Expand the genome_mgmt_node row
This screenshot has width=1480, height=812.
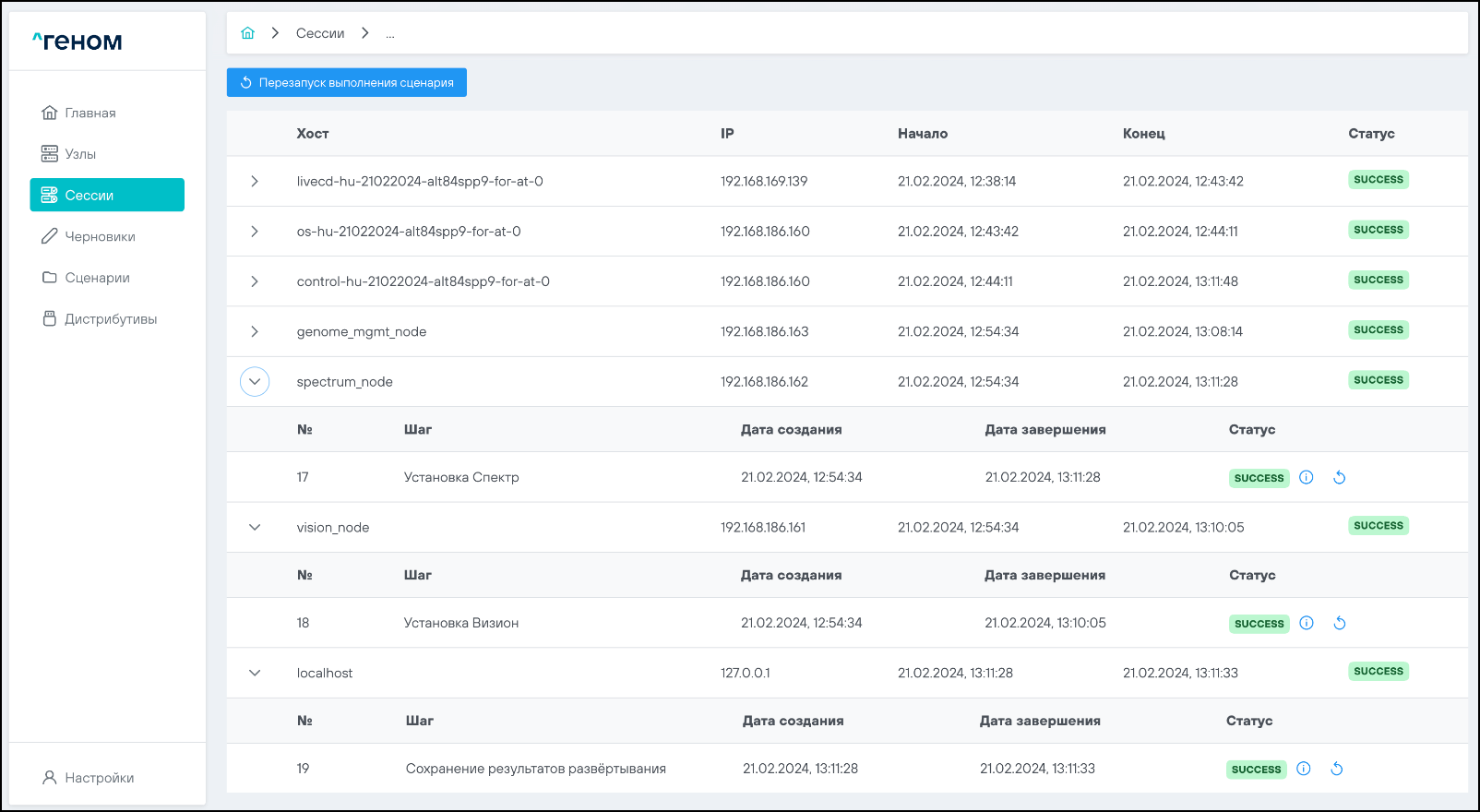click(x=255, y=331)
